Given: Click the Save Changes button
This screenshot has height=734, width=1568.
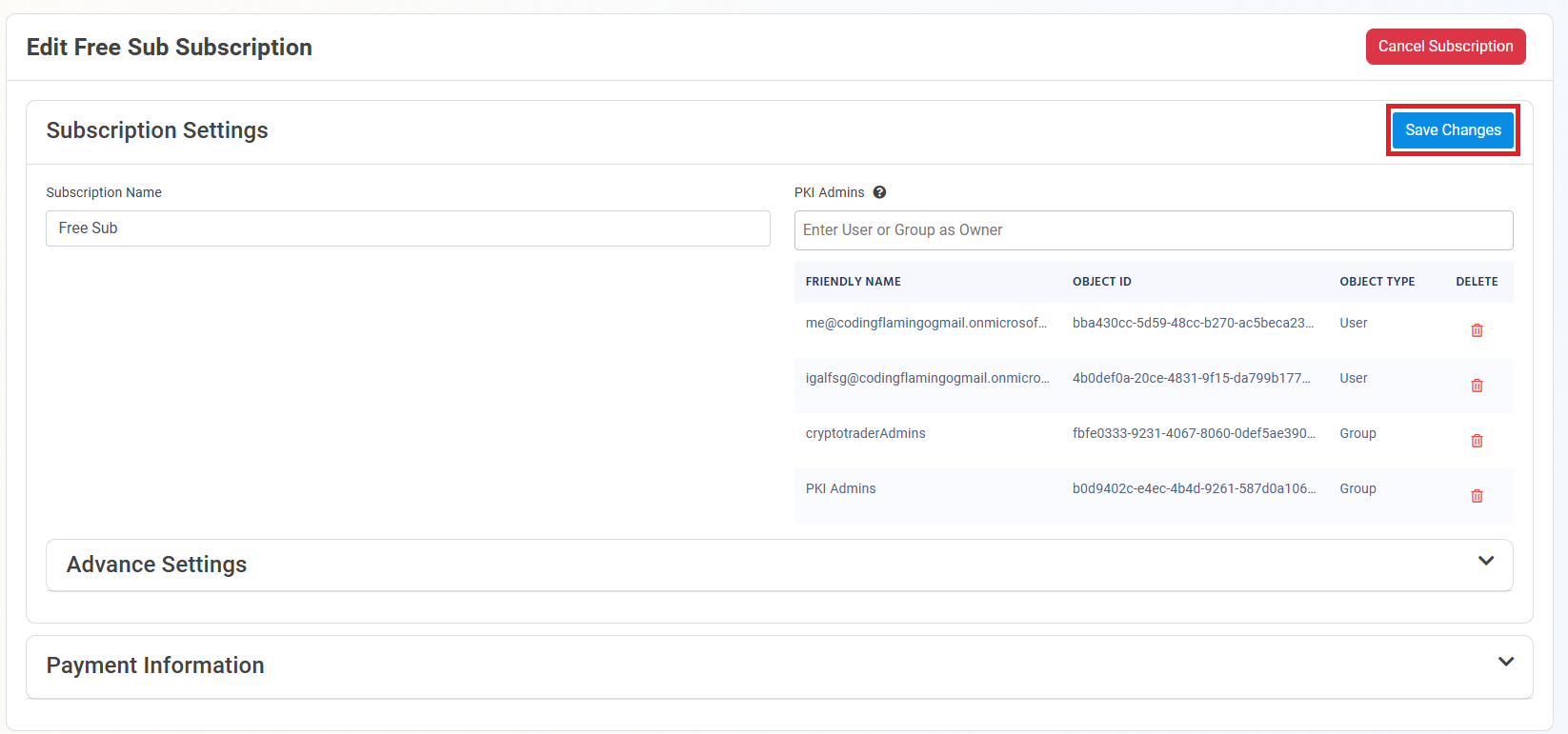Looking at the screenshot, I should (1452, 130).
